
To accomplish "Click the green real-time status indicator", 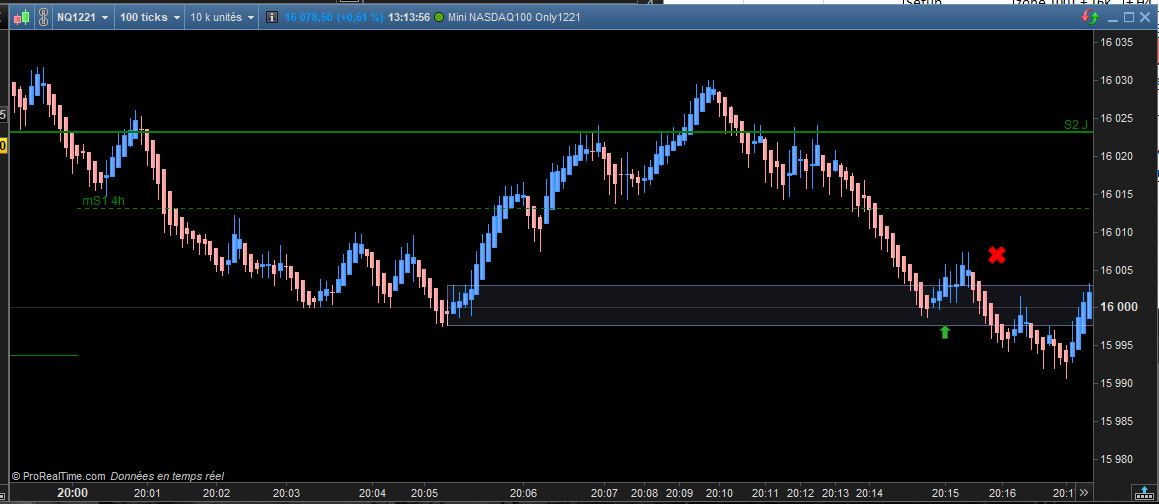I will [439, 17].
